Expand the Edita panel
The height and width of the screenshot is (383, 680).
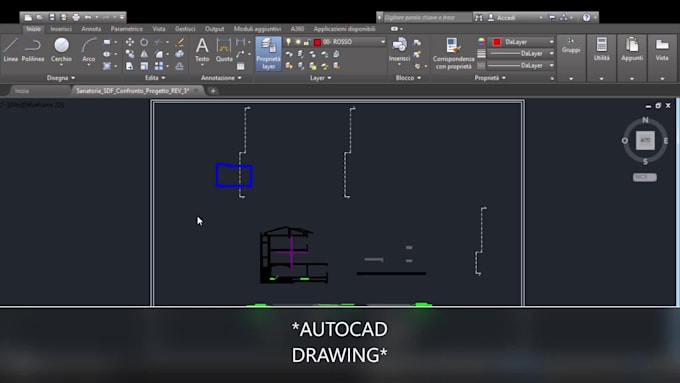point(155,78)
